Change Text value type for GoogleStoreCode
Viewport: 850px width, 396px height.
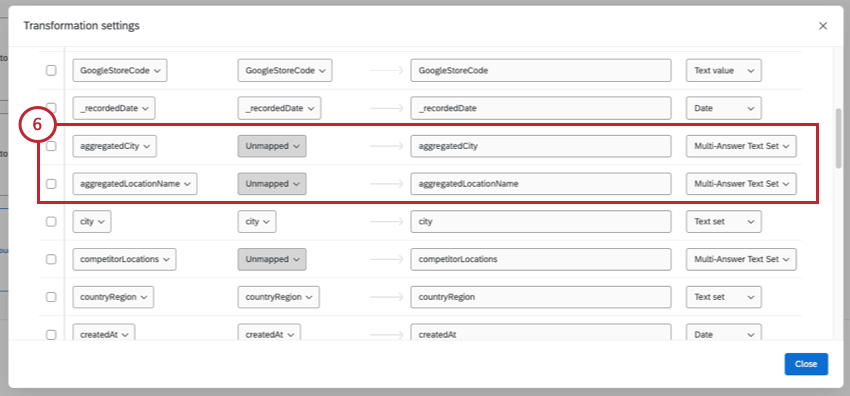(724, 70)
